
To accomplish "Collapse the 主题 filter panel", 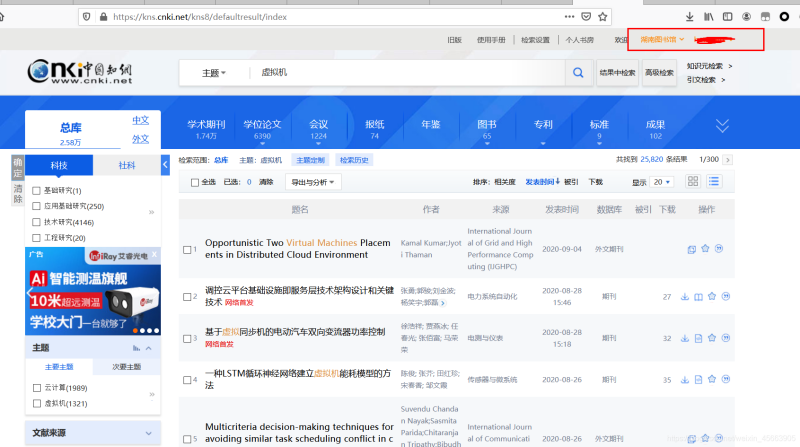I will click(148, 348).
